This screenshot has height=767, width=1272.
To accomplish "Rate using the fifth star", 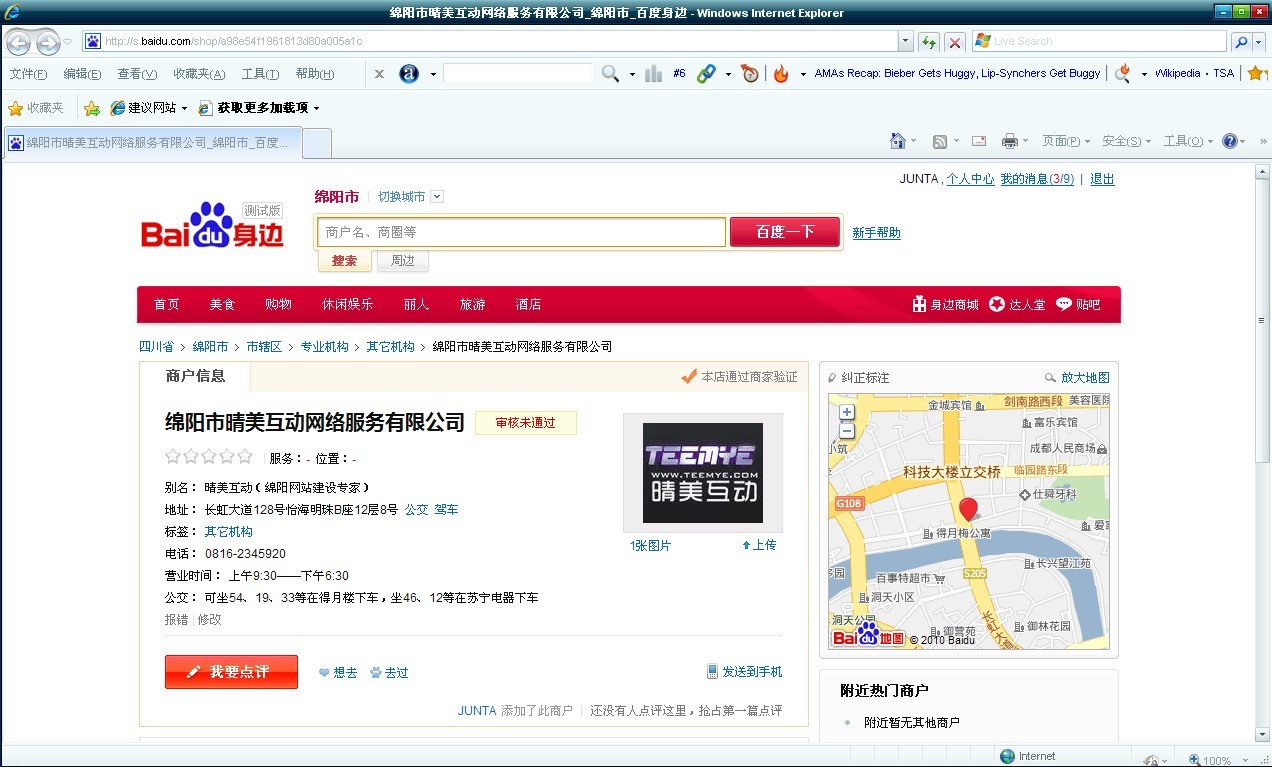I will click(245, 456).
